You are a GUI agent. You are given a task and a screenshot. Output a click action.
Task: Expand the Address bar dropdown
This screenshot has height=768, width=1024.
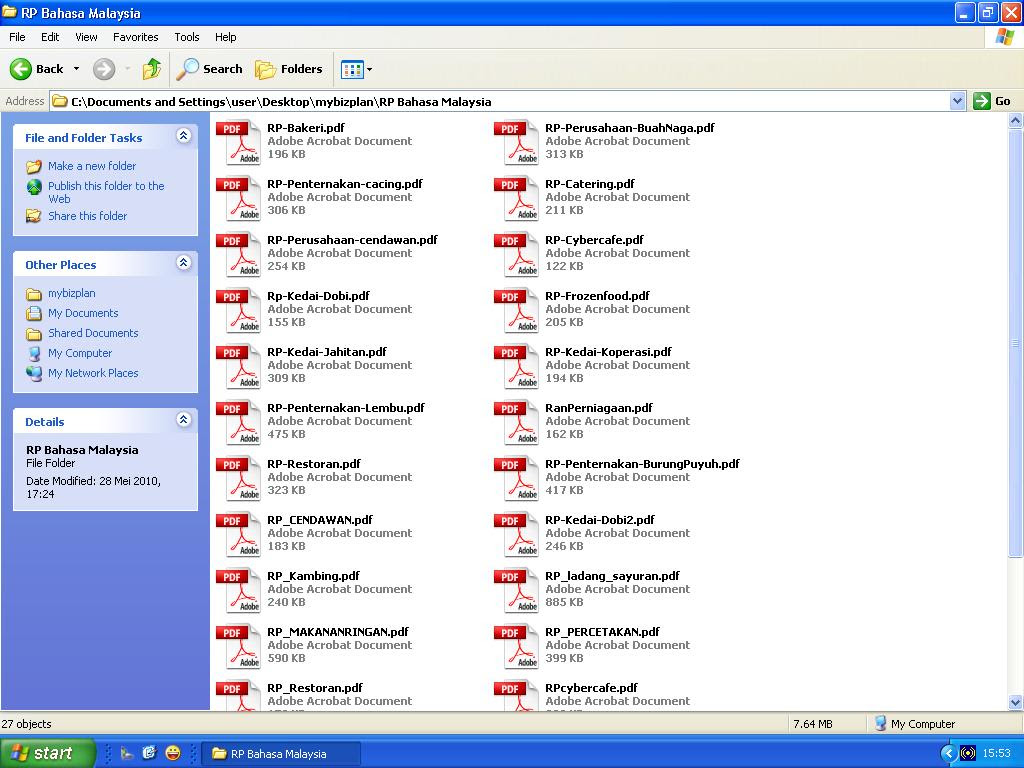957,101
